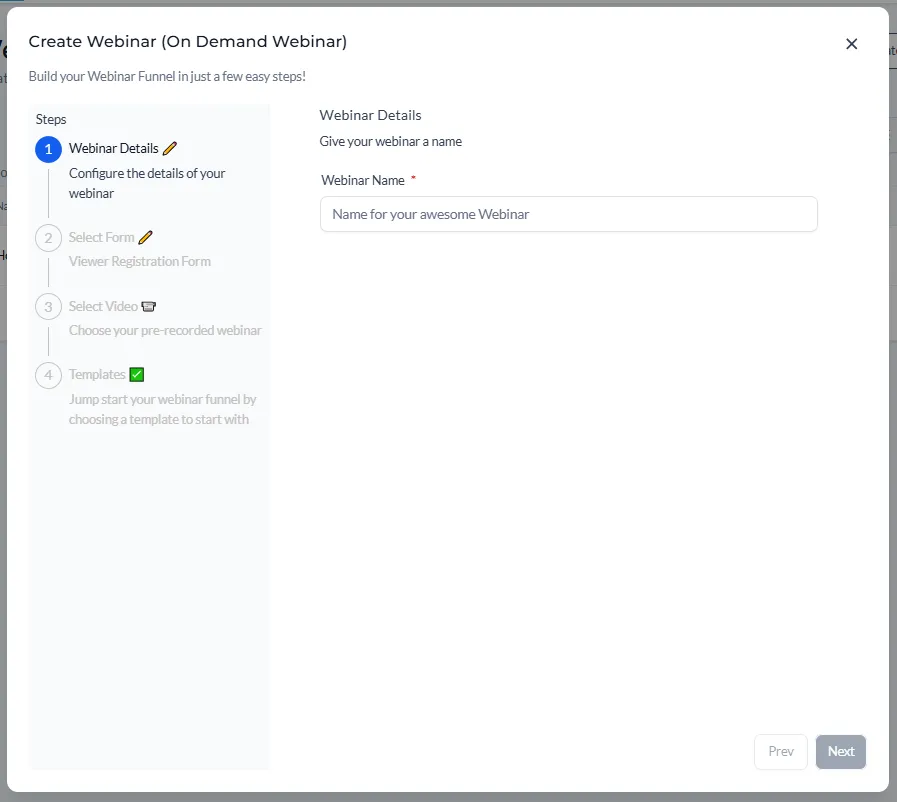The width and height of the screenshot is (897, 802).
Task: Click the pencil icon beside Webinar Details
Action: (x=170, y=148)
